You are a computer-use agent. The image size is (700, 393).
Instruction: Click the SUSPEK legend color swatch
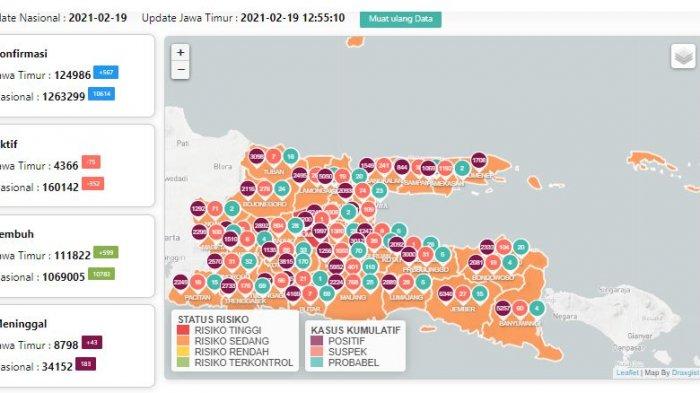[x=317, y=351]
